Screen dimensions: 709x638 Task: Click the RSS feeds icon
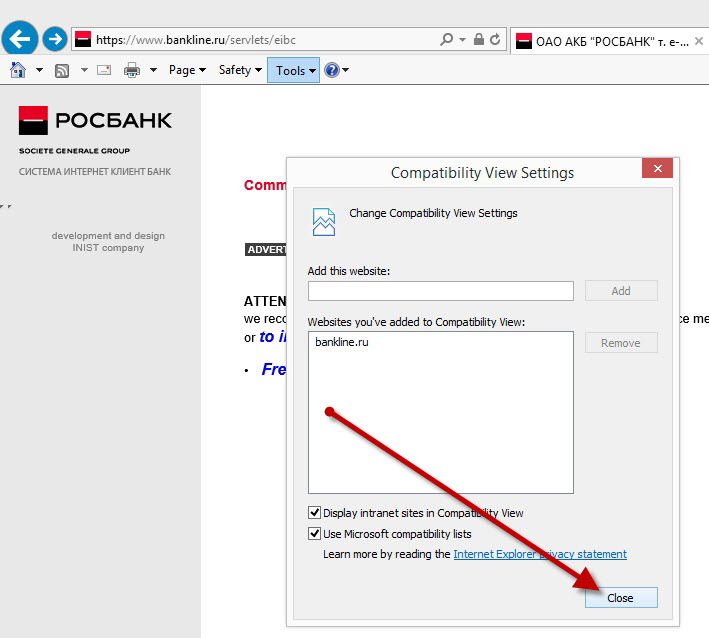(62, 71)
